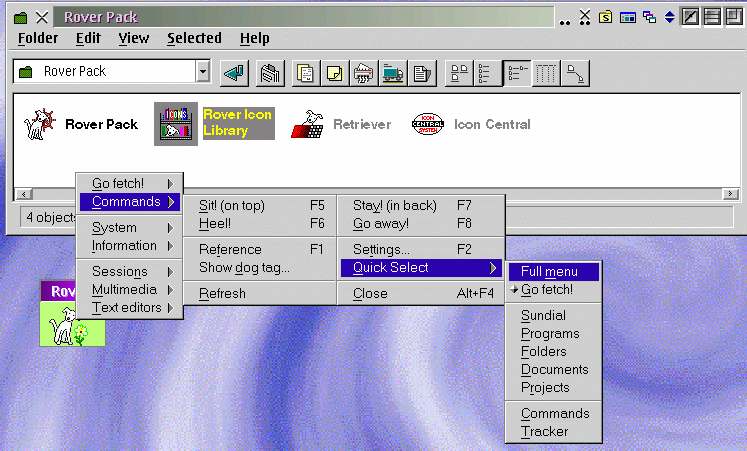
Task: Click the scrollbar right arrow
Action: coord(730,194)
